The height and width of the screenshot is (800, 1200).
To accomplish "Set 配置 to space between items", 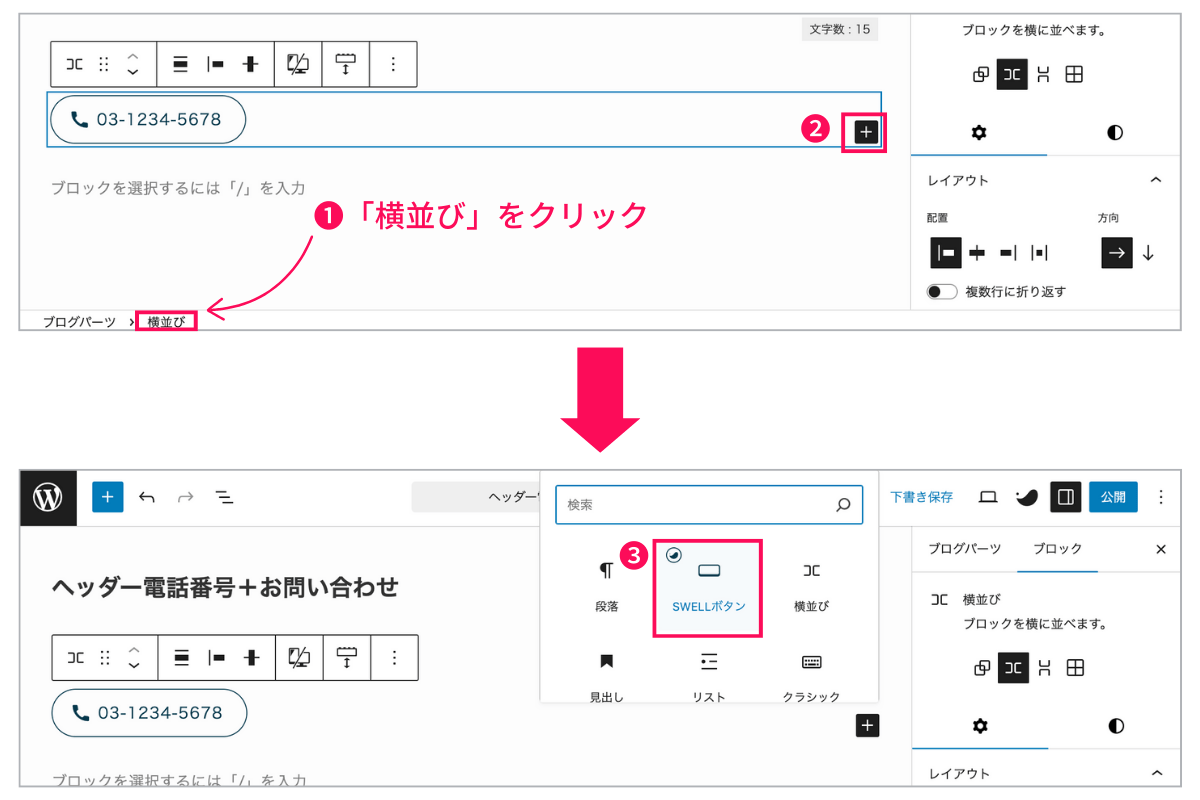I will coord(1039,253).
